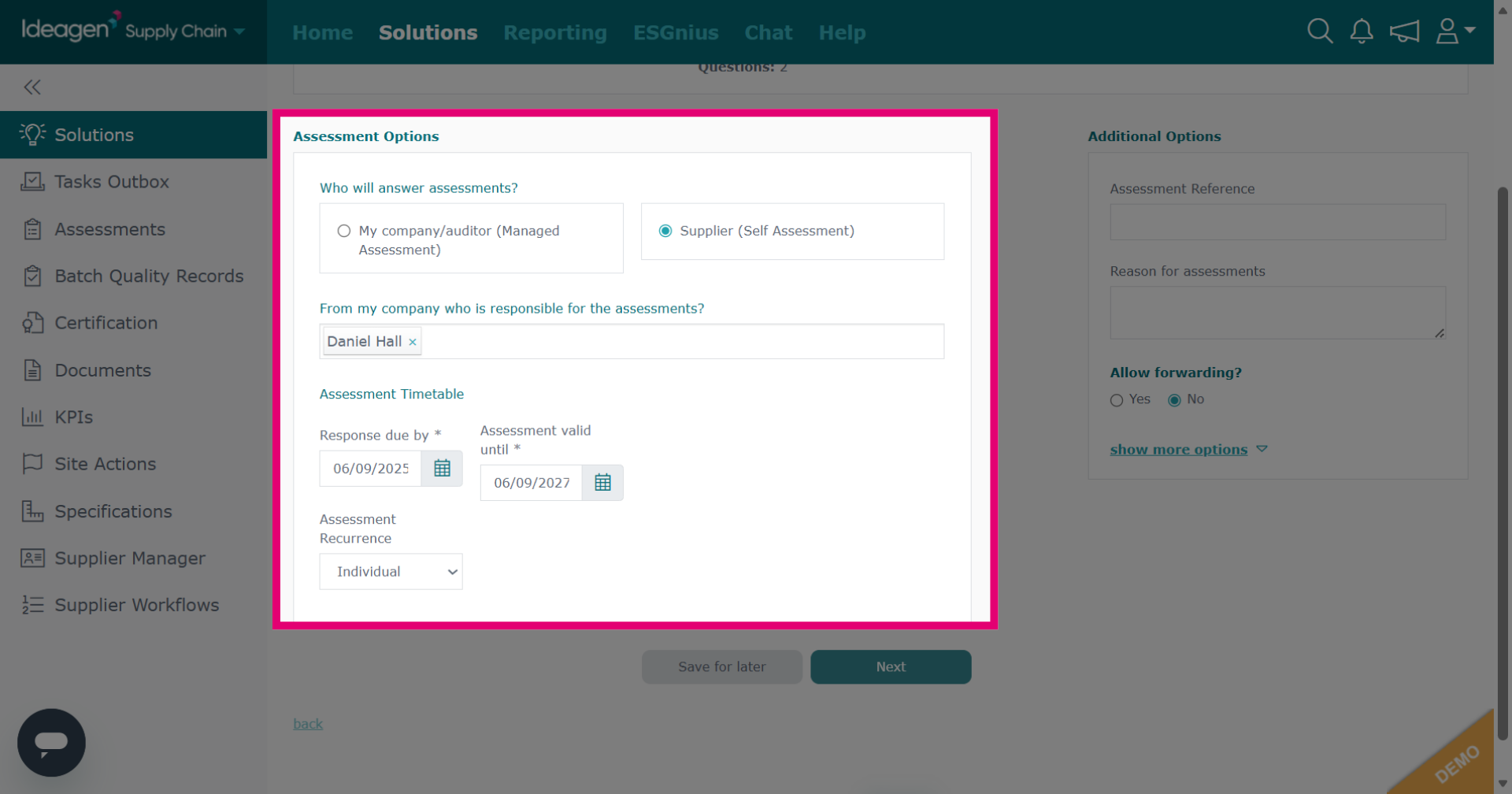The width and height of the screenshot is (1512, 794).
Task: Click the Assessment Reference input field
Action: pyautogui.click(x=1277, y=222)
